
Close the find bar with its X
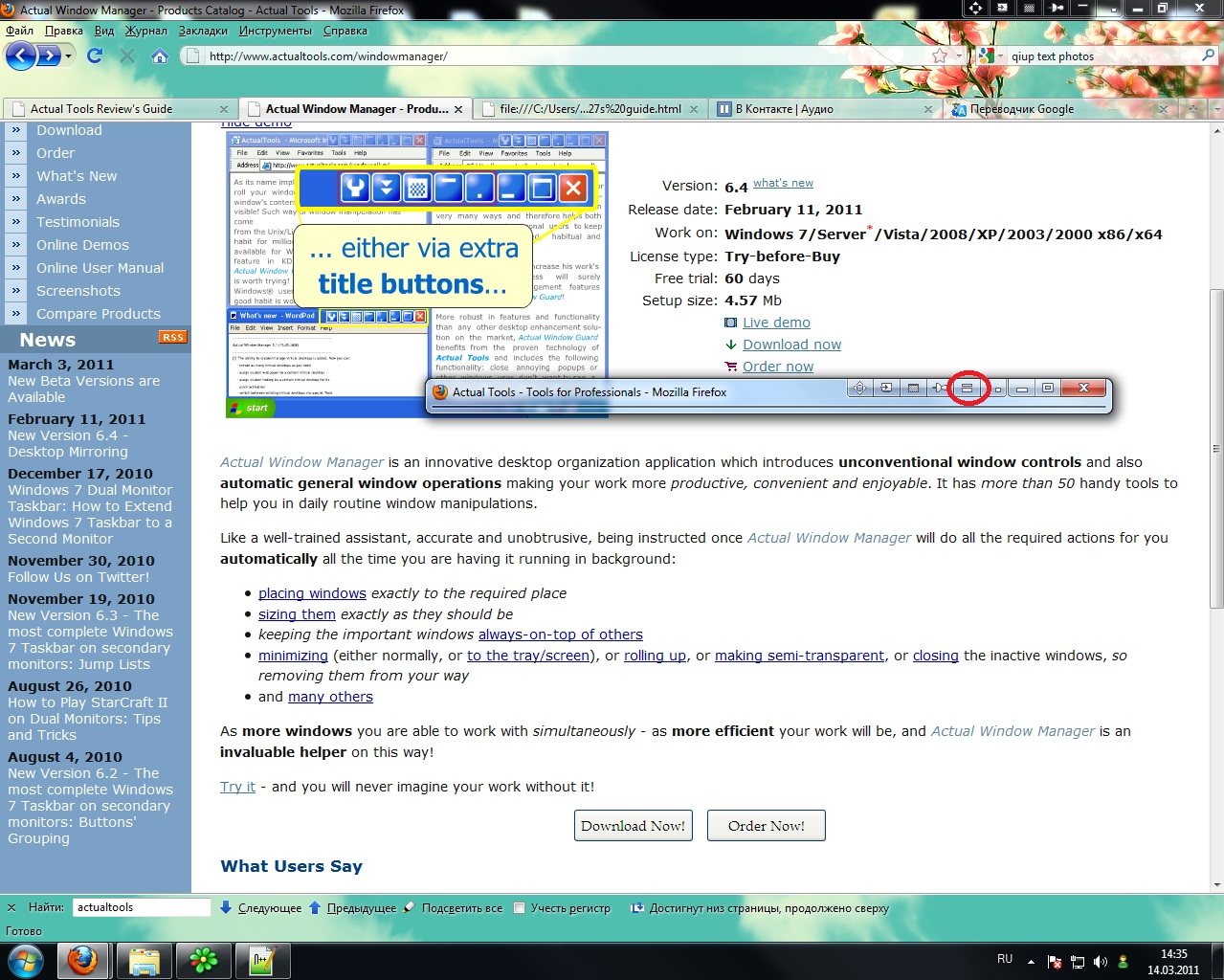(x=12, y=907)
